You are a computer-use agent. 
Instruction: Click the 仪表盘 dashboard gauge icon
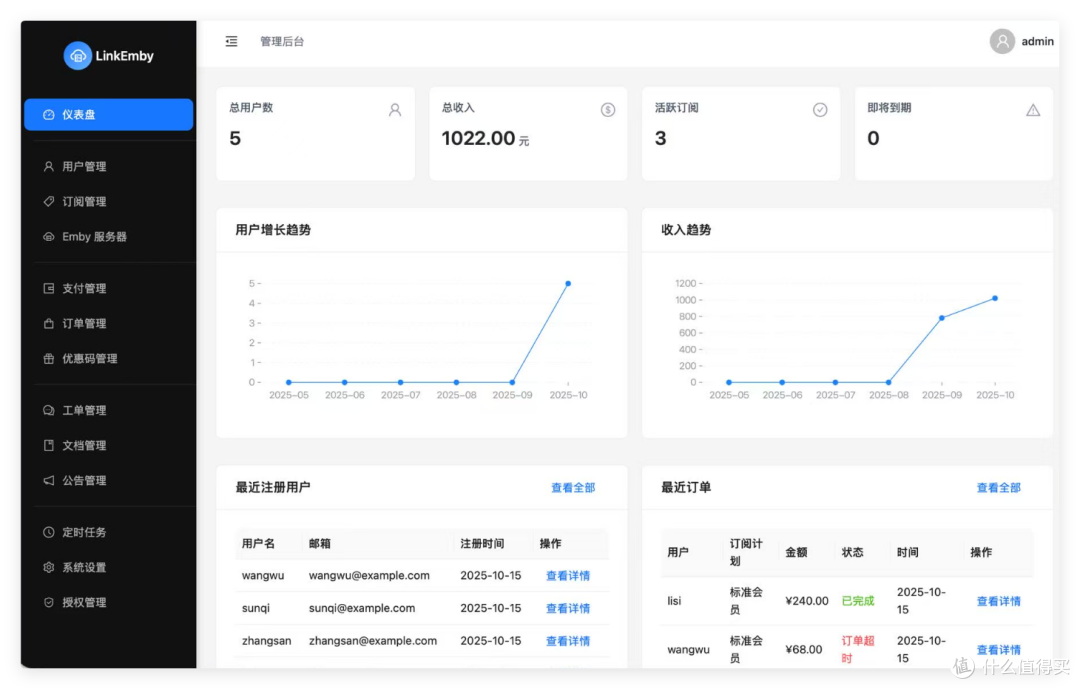point(48,114)
